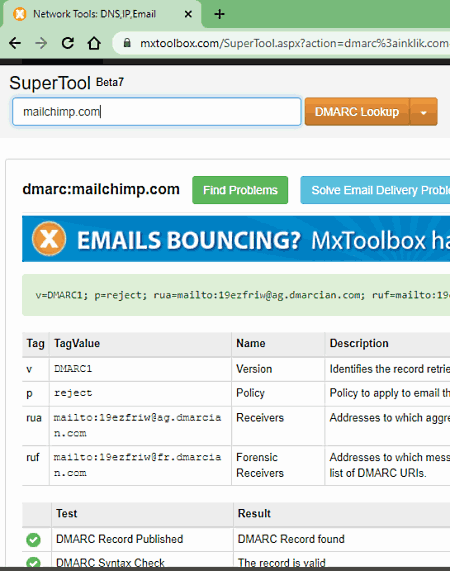450x571 pixels.
Task: Click the Policy name cell
Action: coord(278,393)
